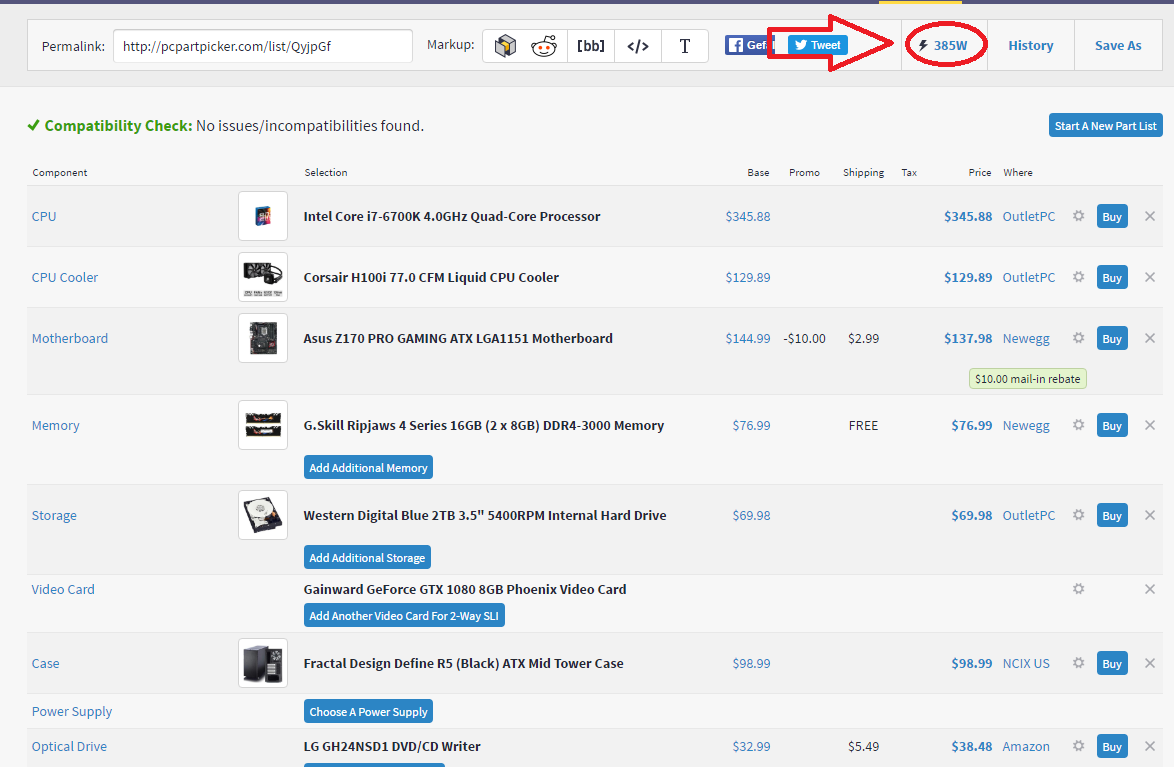Image resolution: width=1174 pixels, height=781 pixels.
Task: Open the gear icon in Storage row
Action: click(1078, 514)
